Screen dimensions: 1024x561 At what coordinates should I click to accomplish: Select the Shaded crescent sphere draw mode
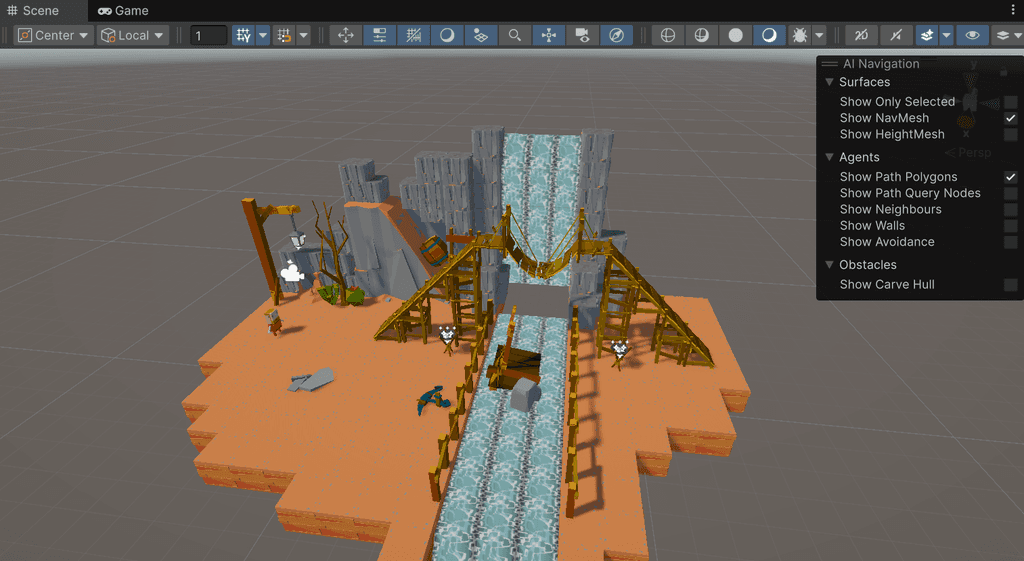click(x=769, y=35)
